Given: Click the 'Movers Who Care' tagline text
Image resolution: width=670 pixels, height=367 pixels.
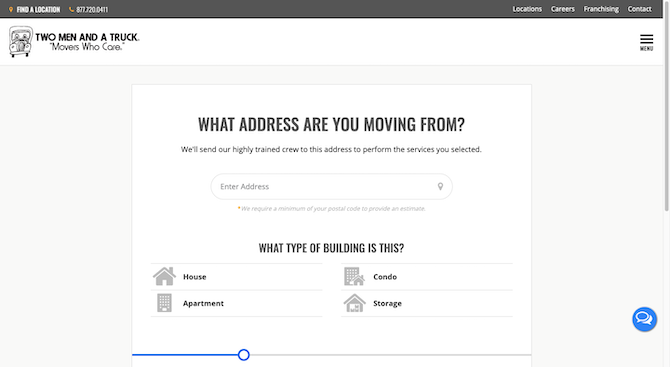Looking at the screenshot, I should (x=87, y=47).
